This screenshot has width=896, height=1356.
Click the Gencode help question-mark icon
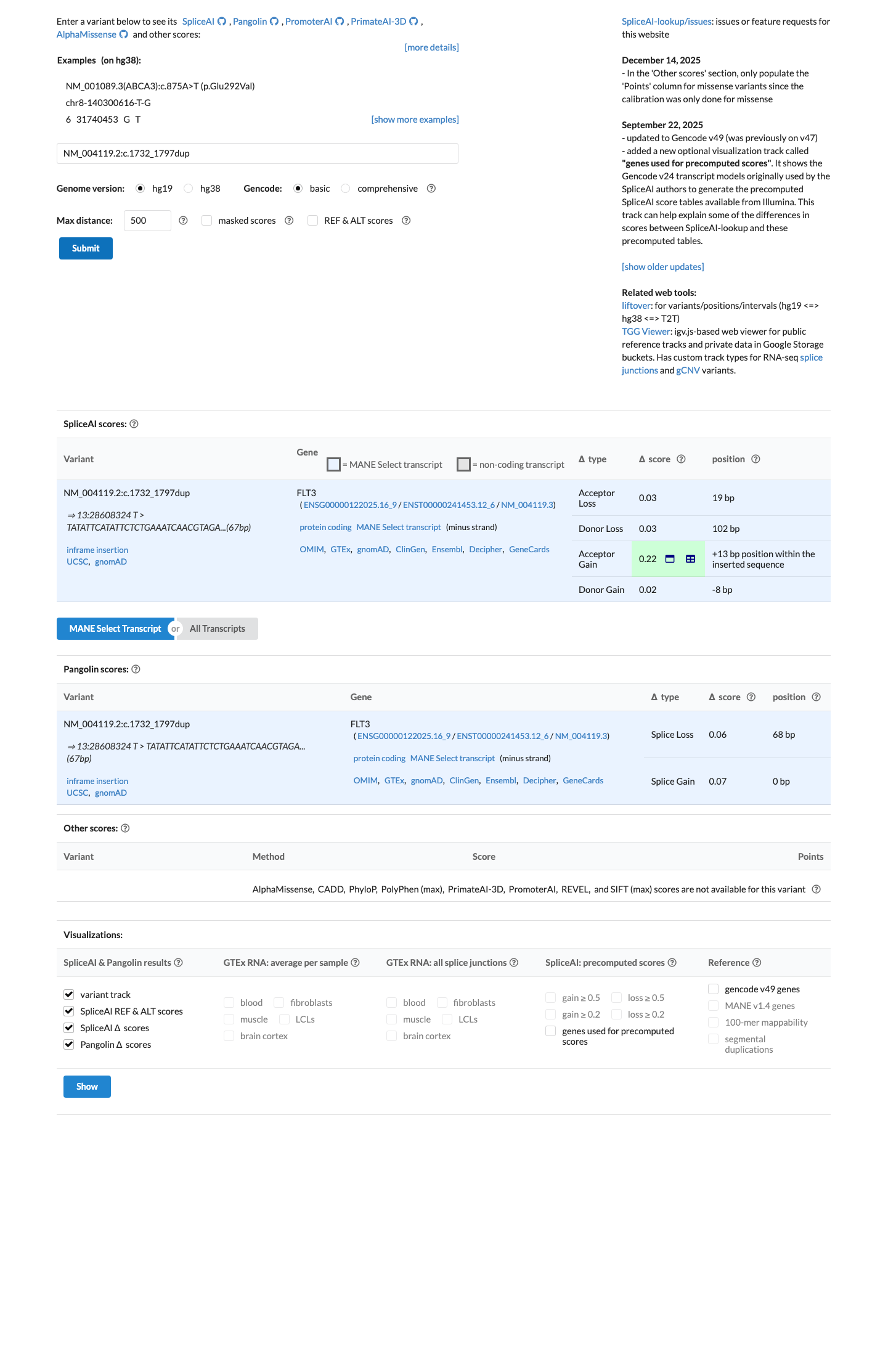(431, 189)
